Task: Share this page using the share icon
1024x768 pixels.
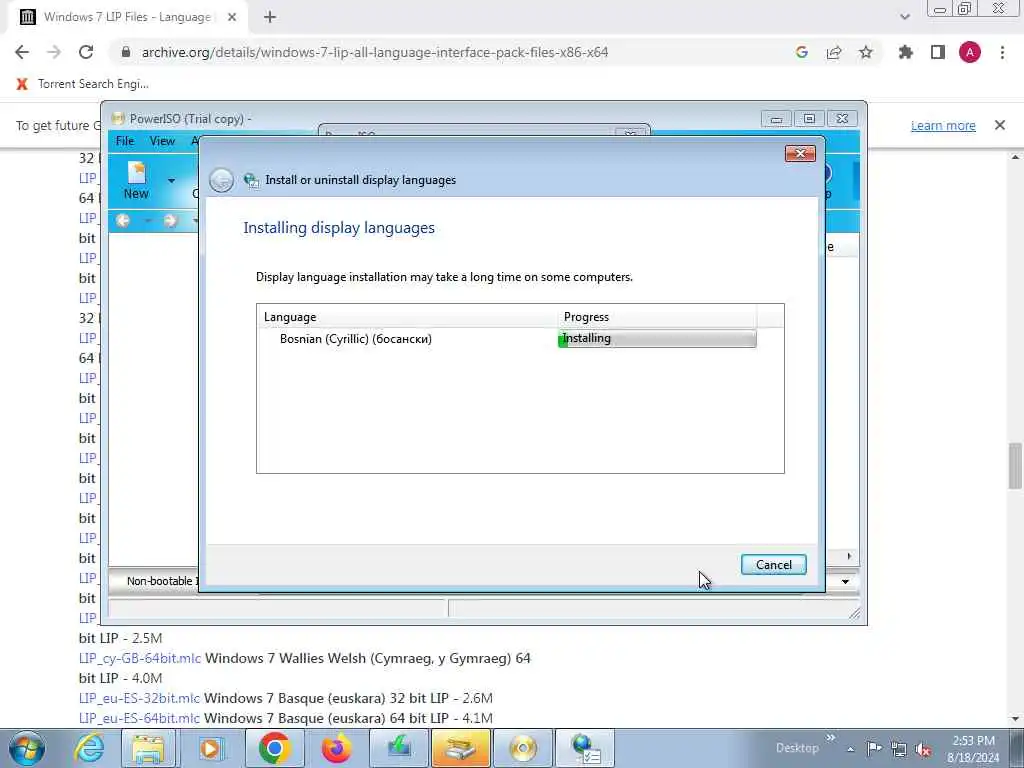Action: point(834,52)
